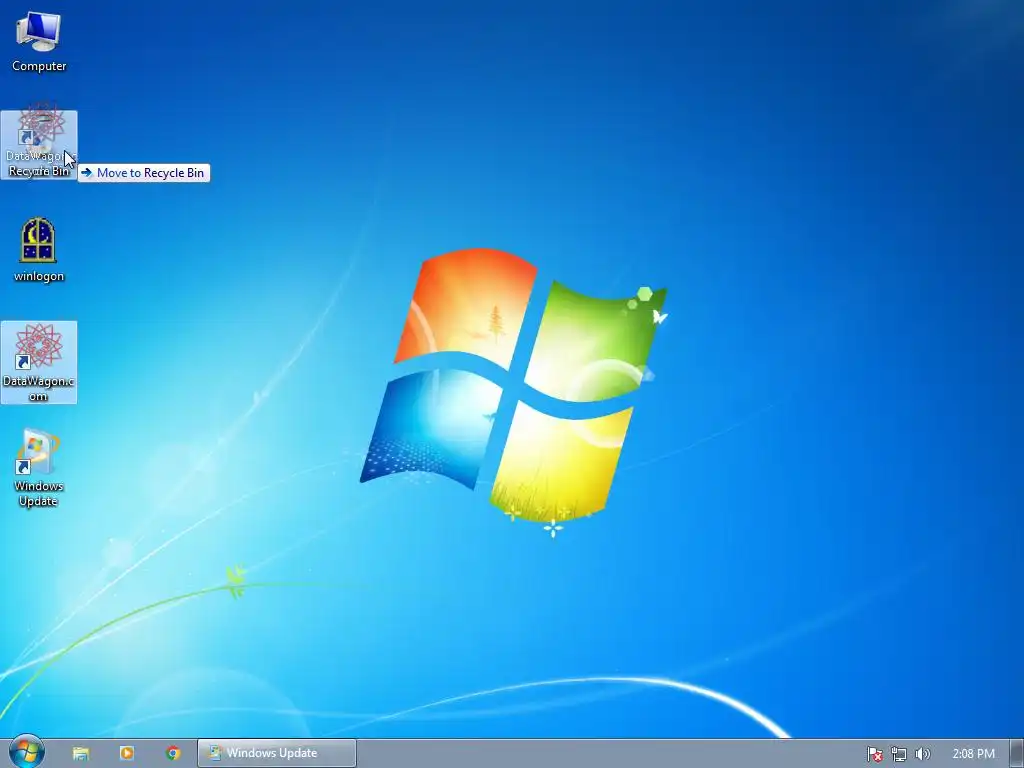Switch to Windows Update taskbar window
Image resolution: width=1024 pixels, height=768 pixels.
(277, 753)
